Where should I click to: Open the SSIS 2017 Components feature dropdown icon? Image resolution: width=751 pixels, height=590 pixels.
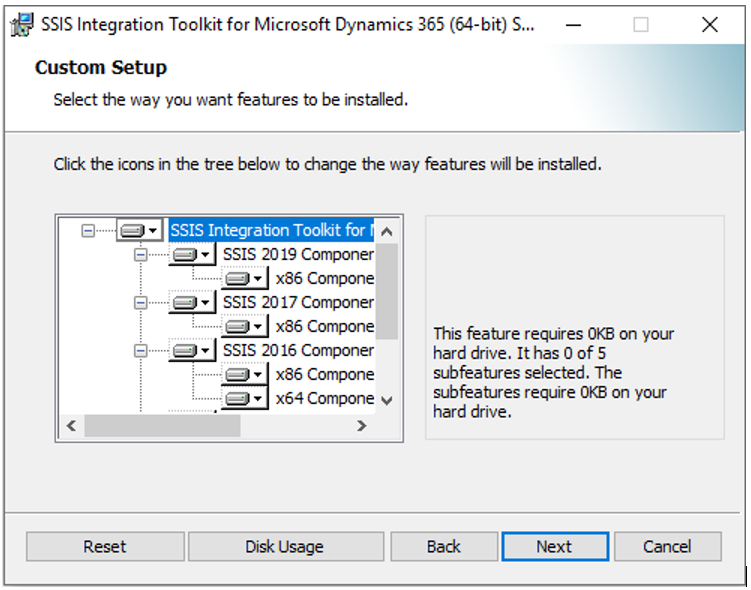point(192,303)
